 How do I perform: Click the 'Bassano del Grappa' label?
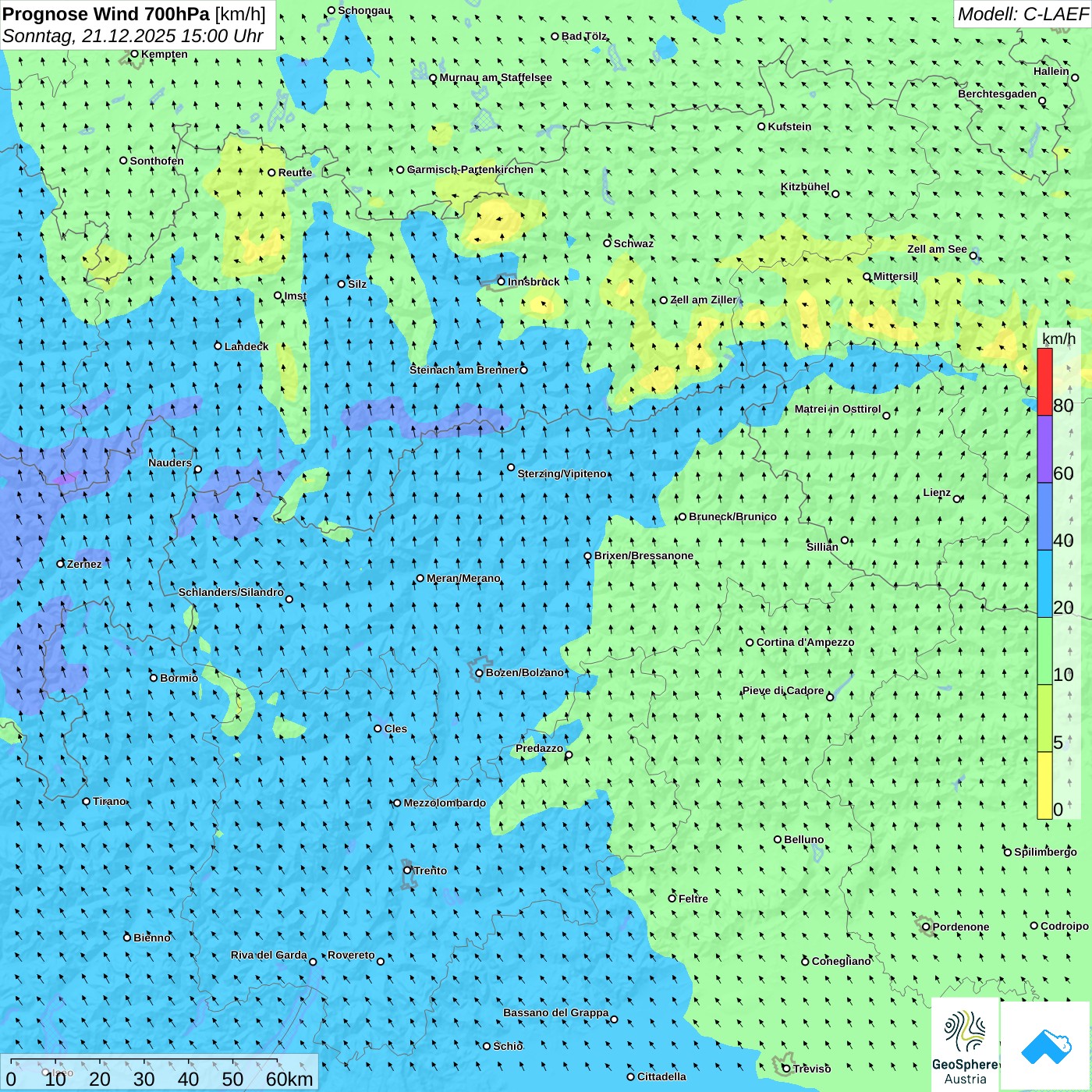pyautogui.click(x=556, y=1012)
